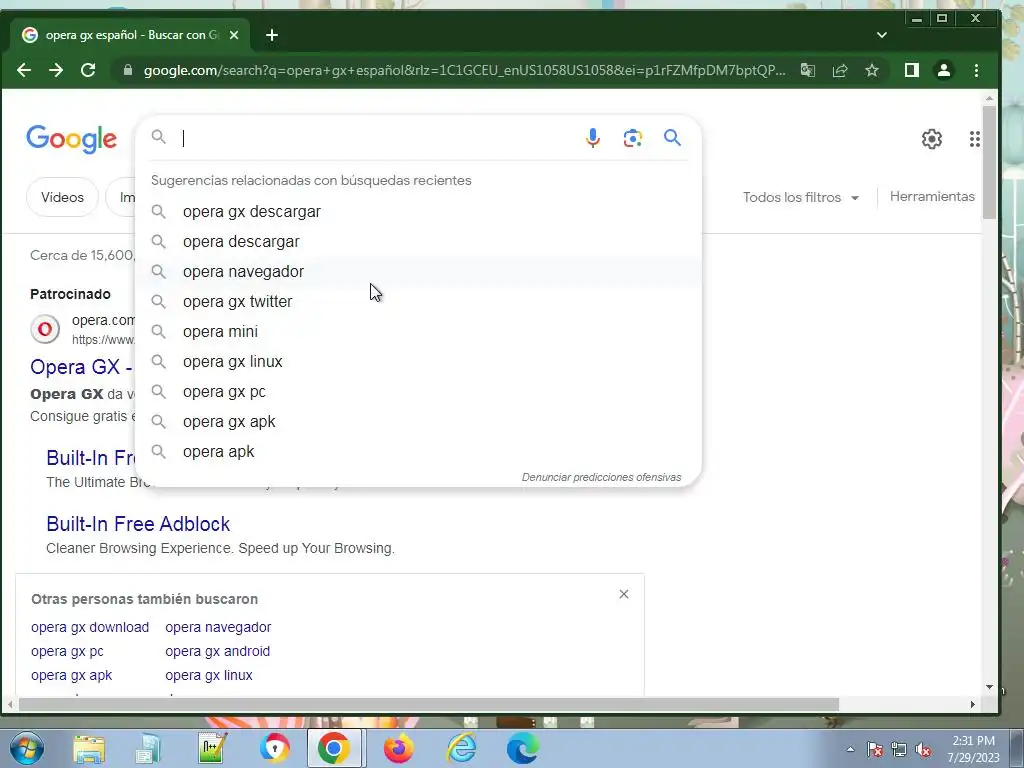Select suggestion opera apk

[x=419, y=452]
